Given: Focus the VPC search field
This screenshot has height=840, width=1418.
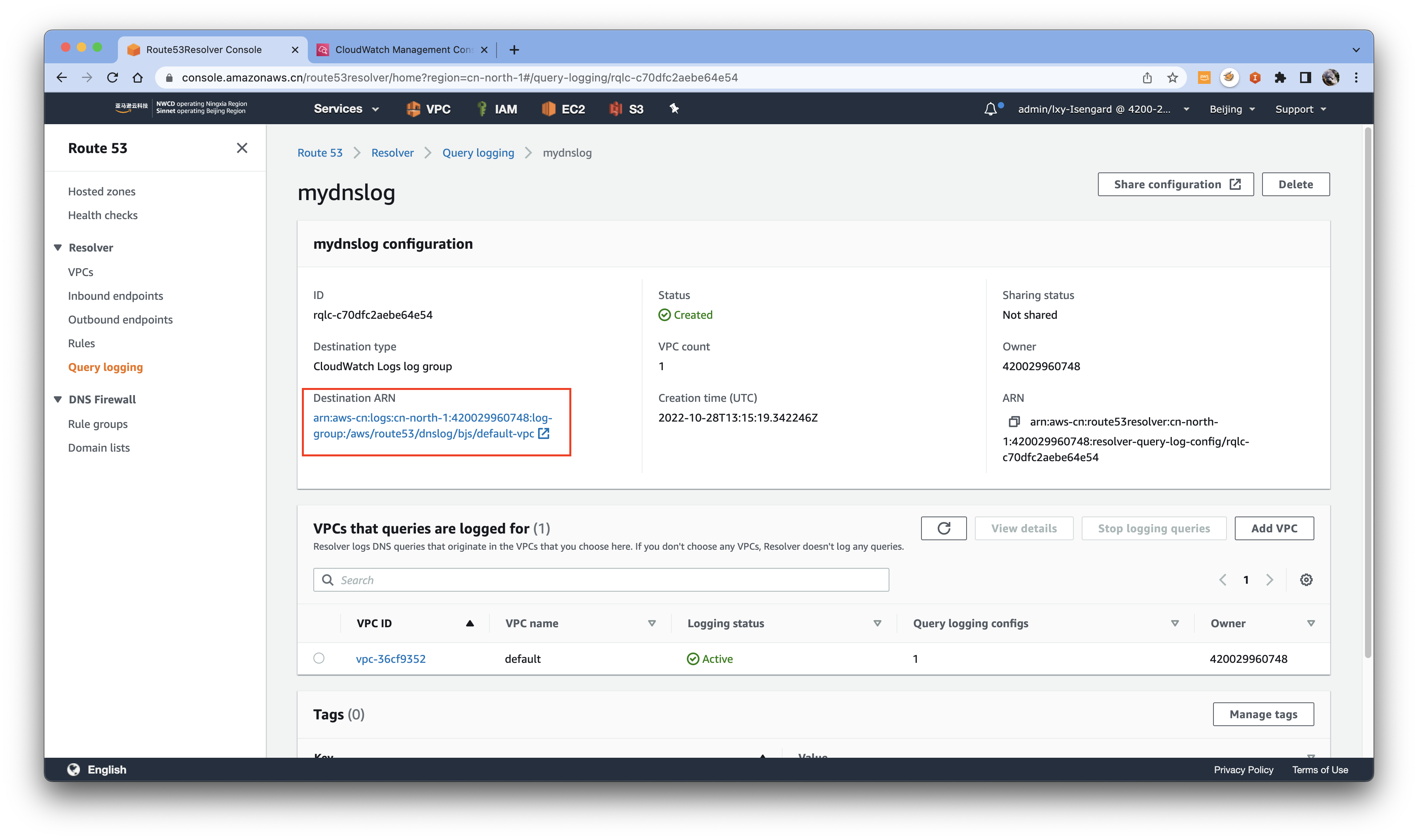Looking at the screenshot, I should coord(601,580).
